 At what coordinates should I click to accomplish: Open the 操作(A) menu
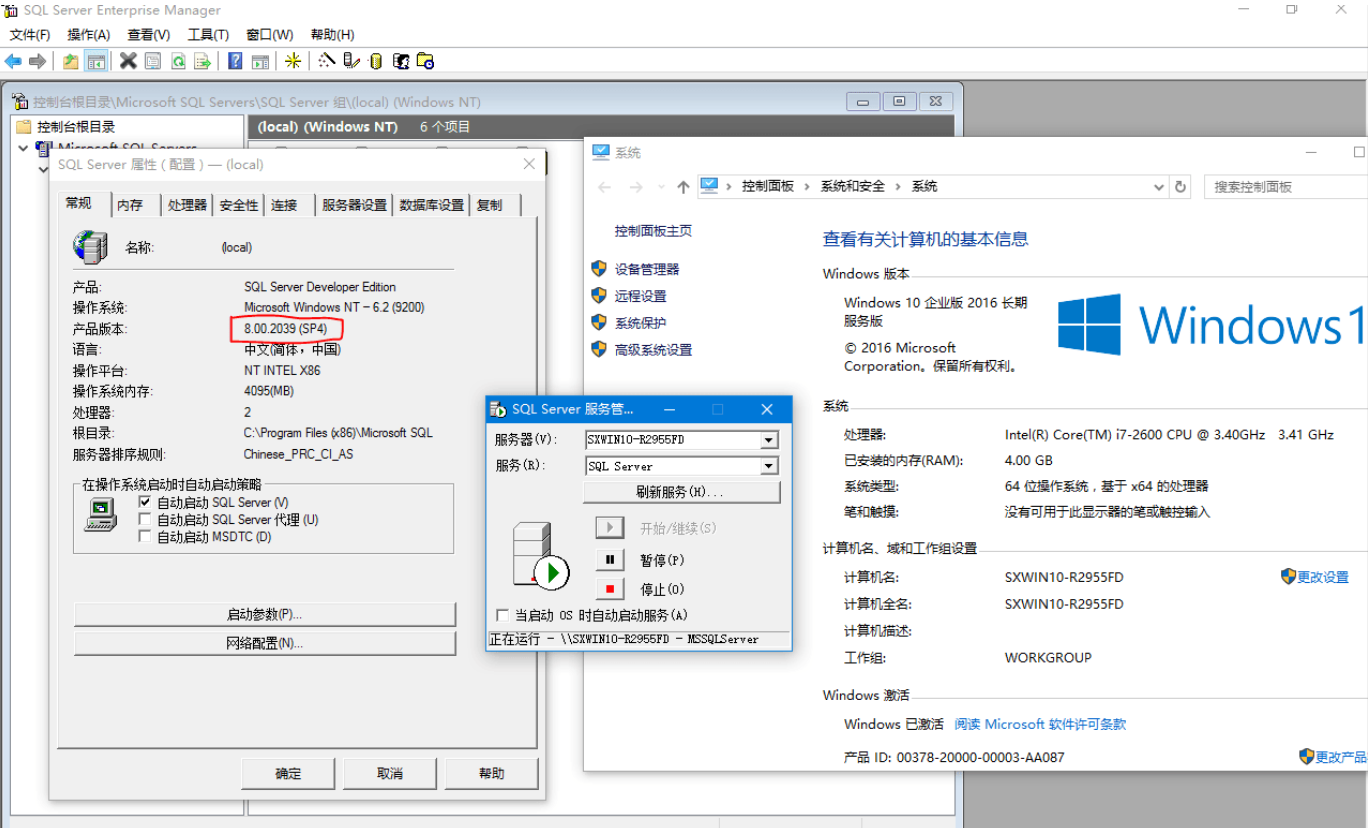(x=89, y=35)
